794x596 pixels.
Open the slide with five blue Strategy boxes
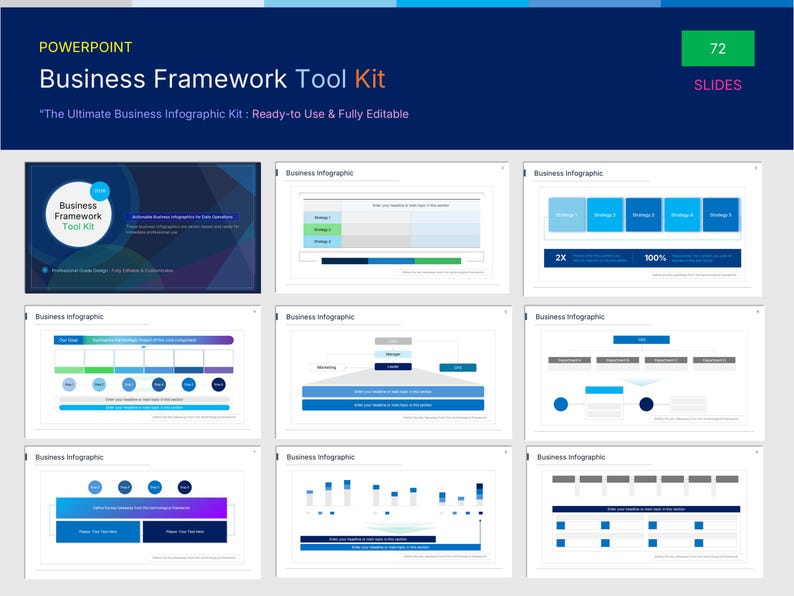643,229
